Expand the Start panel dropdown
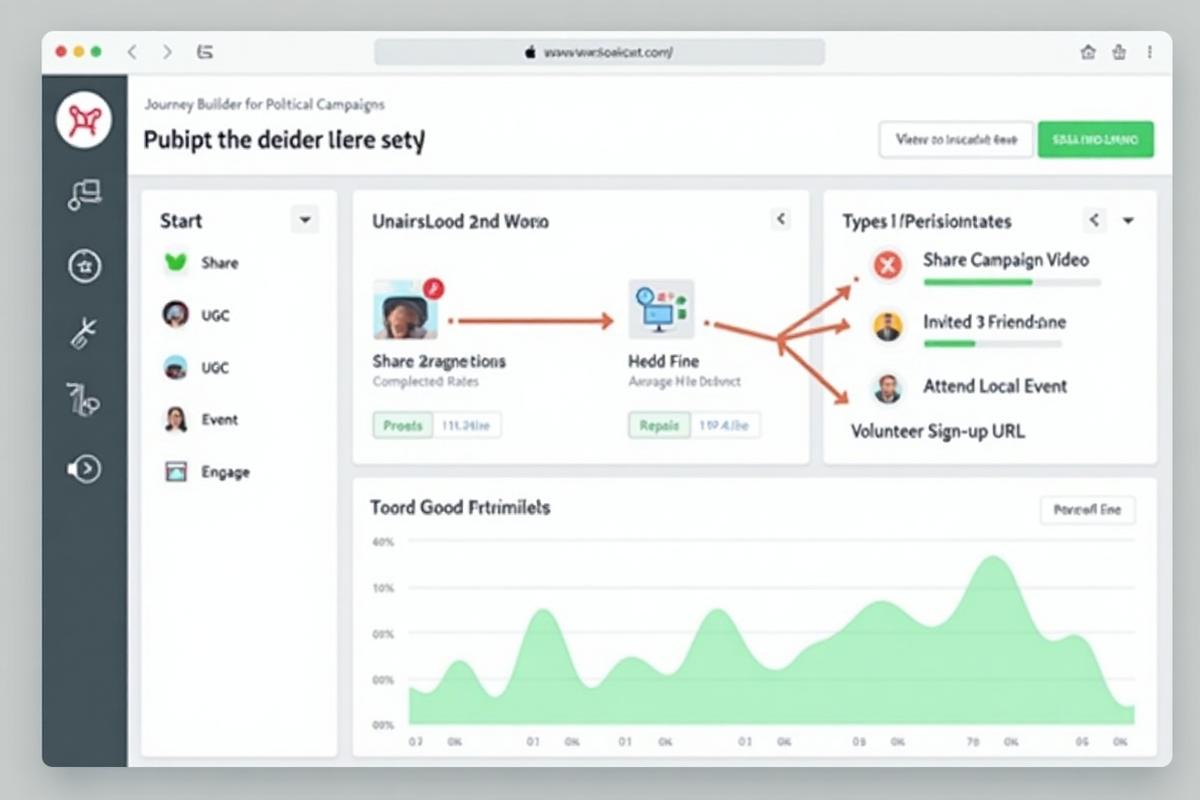 [x=305, y=220]
